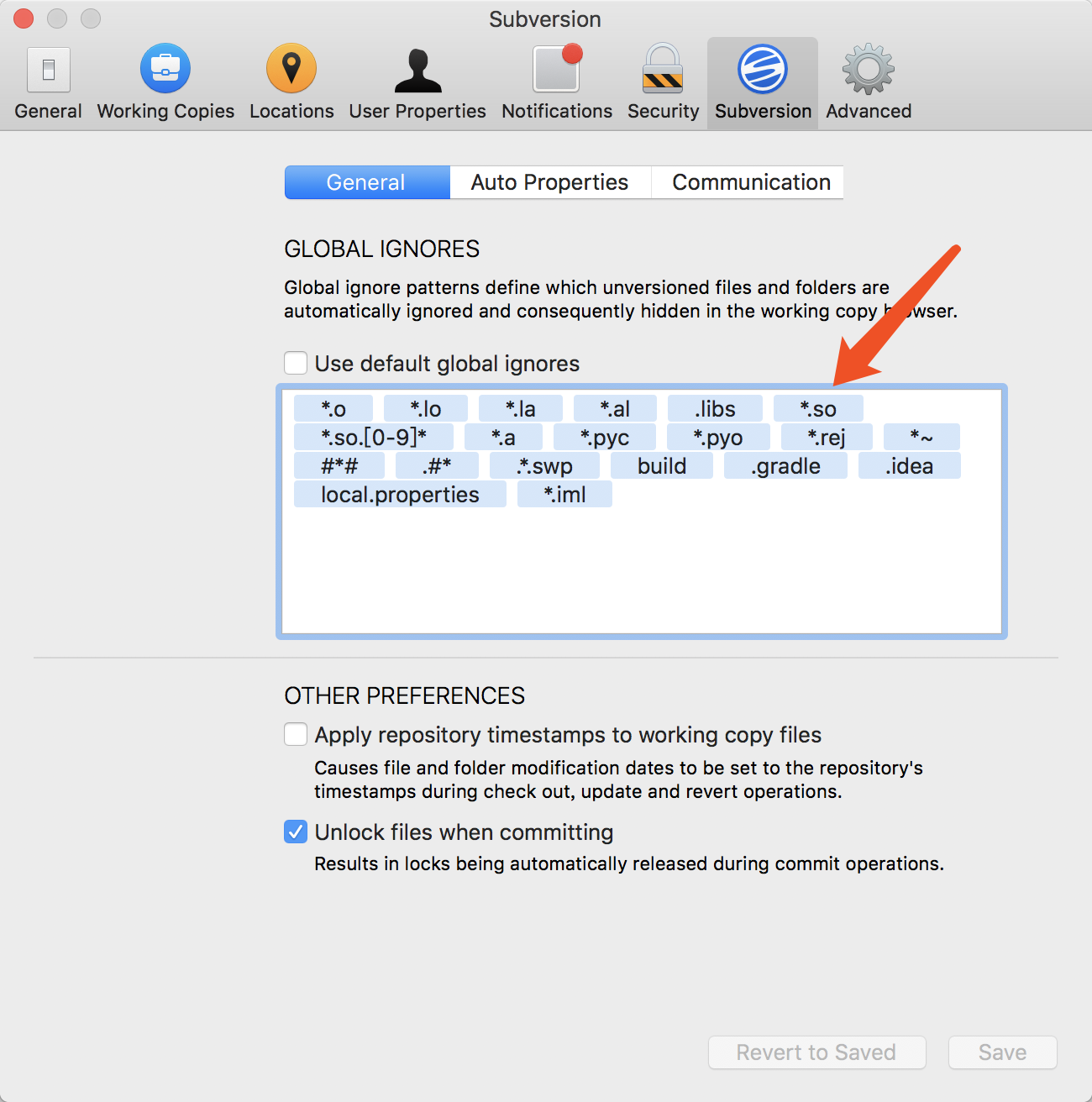
Task: Switch to the General segment tab
Action: click(367, 182)
